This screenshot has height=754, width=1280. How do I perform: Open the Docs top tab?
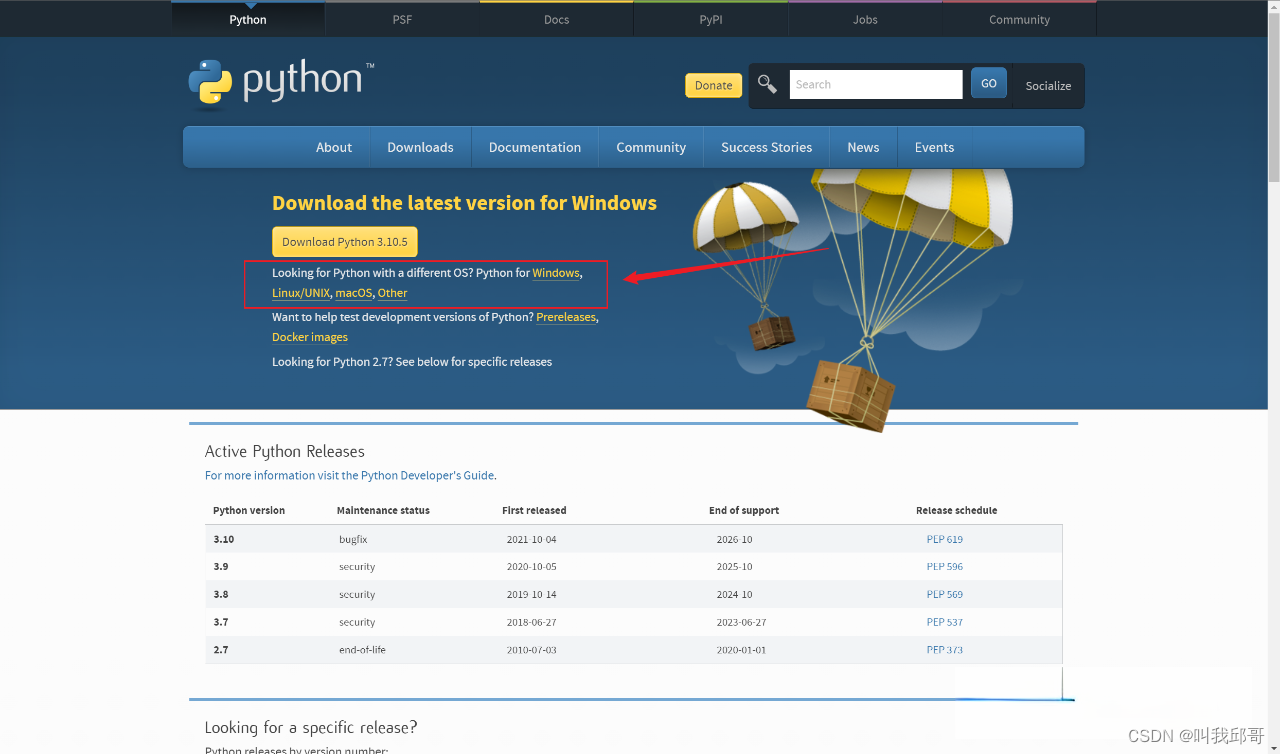[556, 19]
